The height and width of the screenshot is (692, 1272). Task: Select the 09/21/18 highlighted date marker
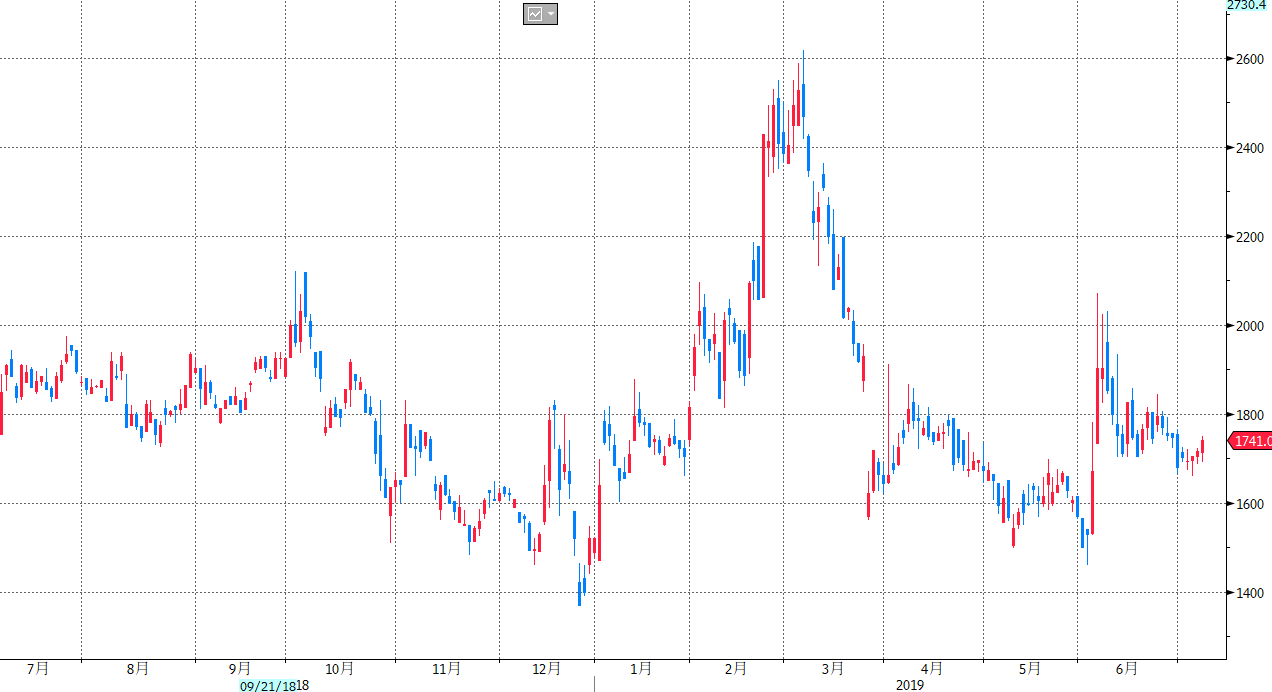pos(267,686)
